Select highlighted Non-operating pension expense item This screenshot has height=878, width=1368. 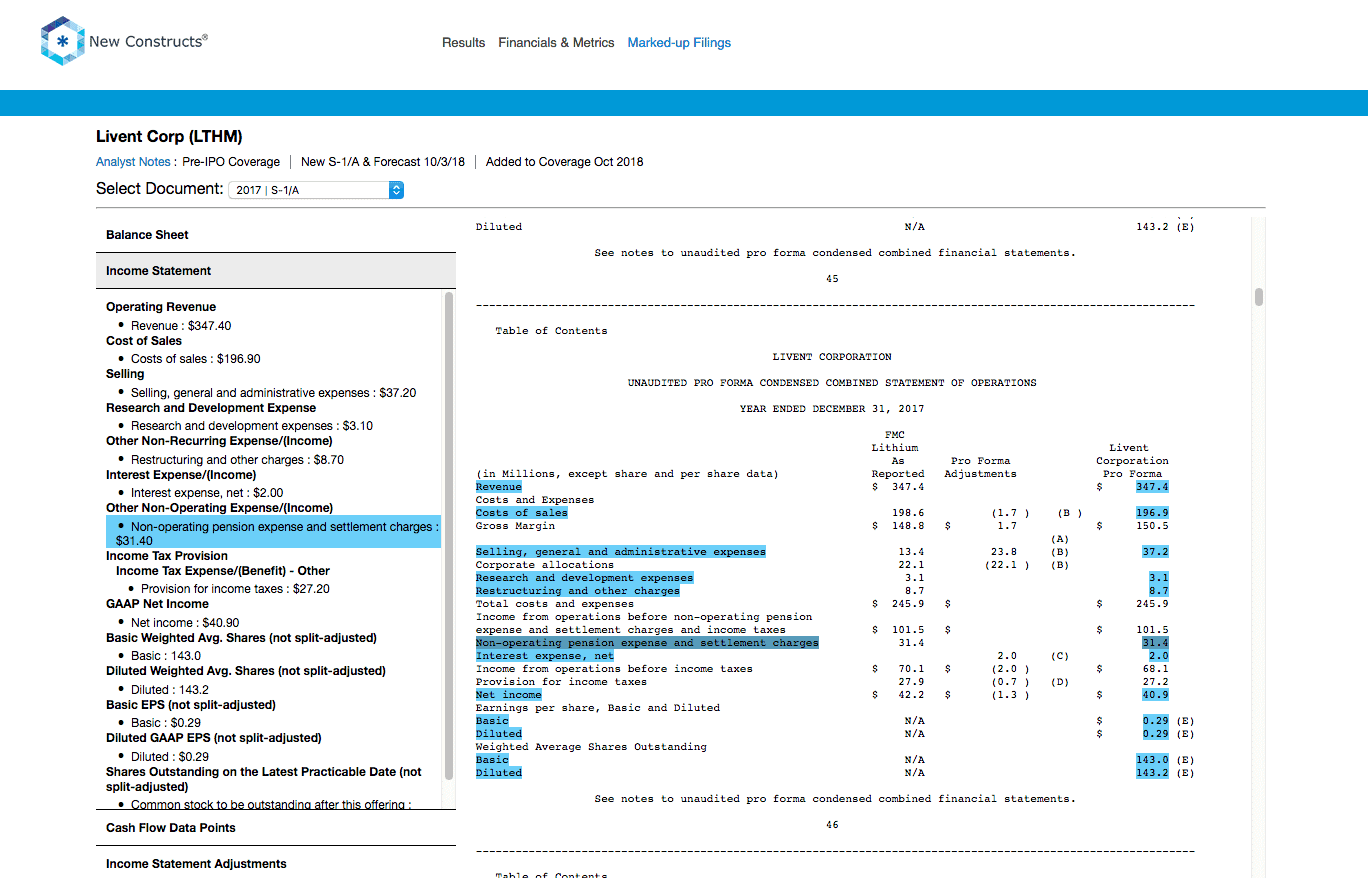(273, 533)
